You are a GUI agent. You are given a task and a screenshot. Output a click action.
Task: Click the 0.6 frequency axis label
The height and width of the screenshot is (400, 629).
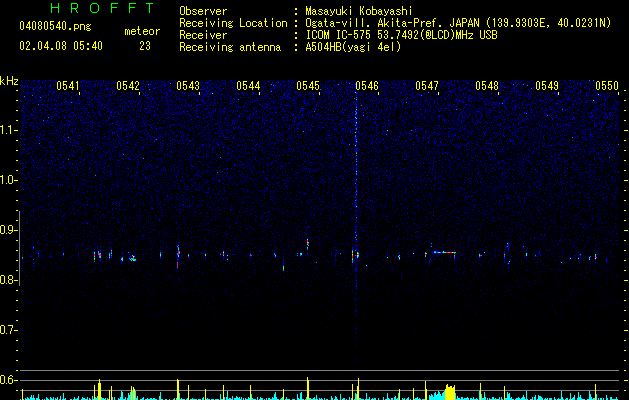pyautogui.click(x=9, y=380)
